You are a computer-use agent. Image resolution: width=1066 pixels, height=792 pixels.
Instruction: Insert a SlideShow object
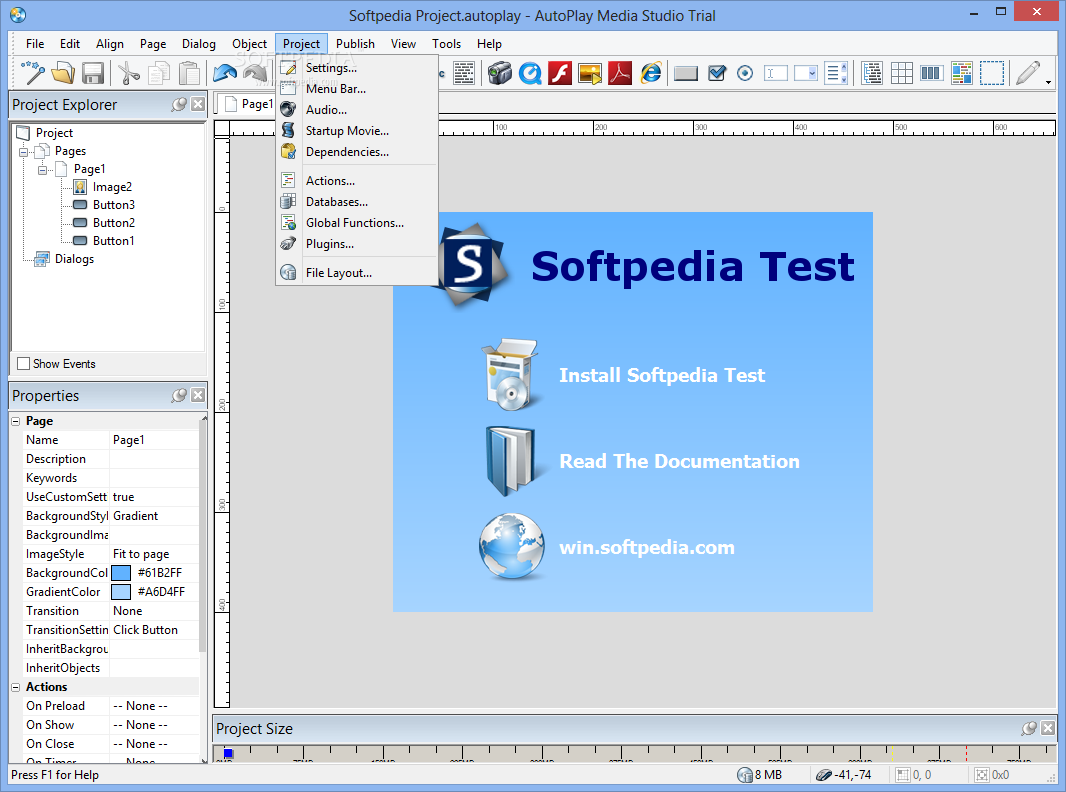[589, 73]
